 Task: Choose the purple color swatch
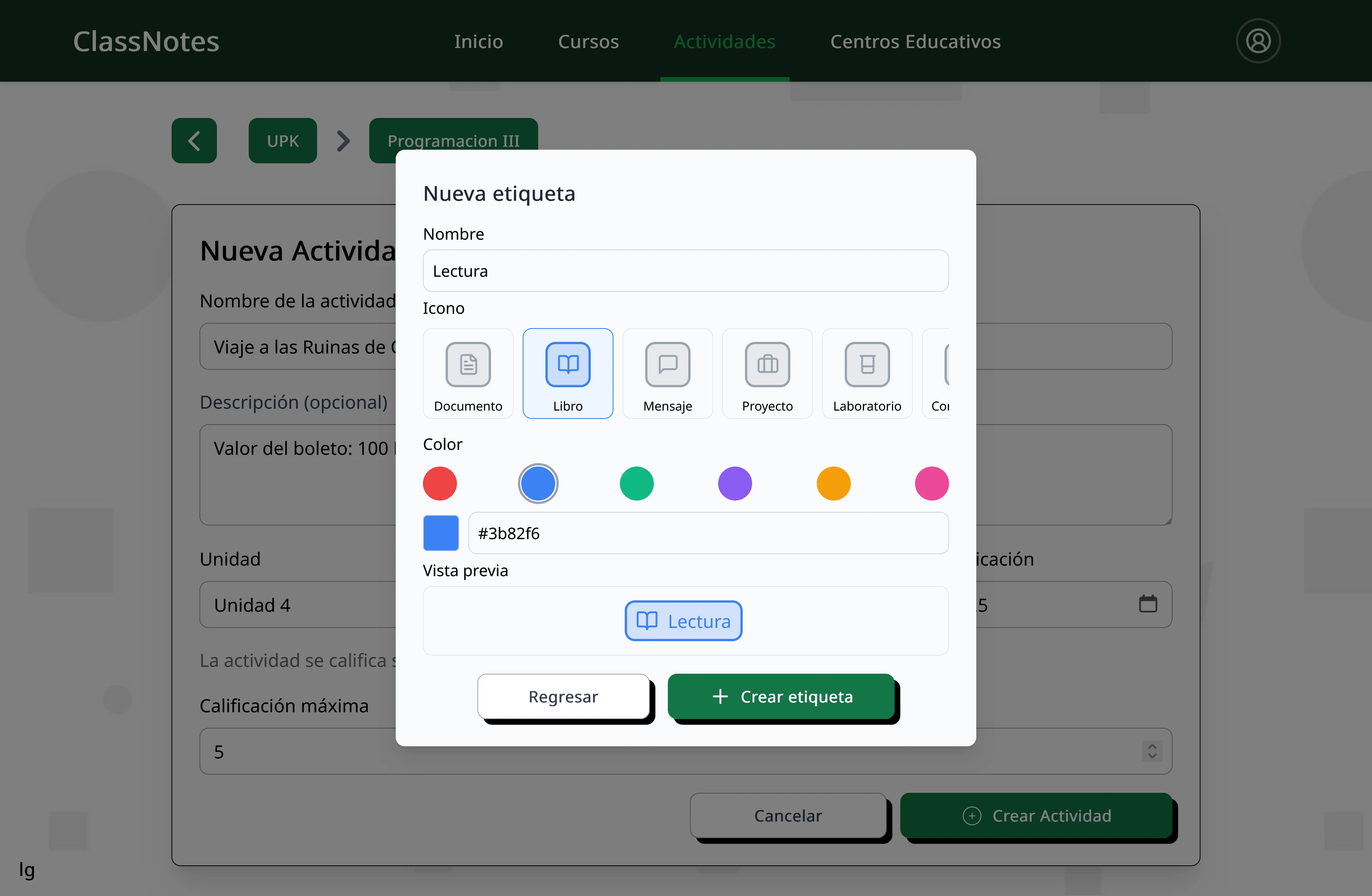point(734,483)
